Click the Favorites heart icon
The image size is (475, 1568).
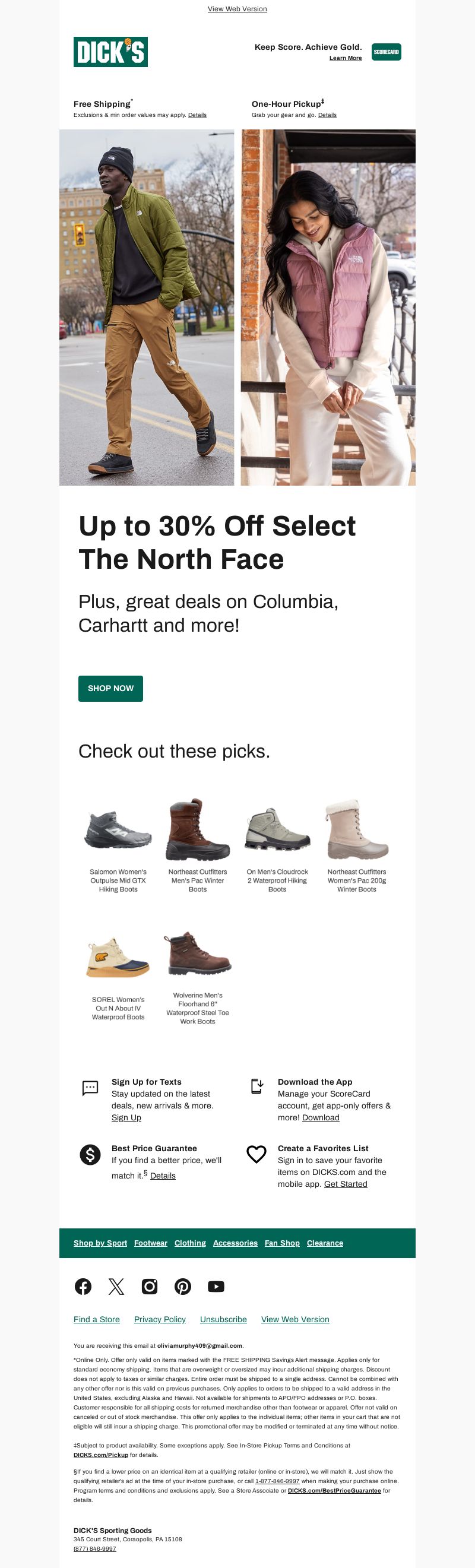point(256,1154)
